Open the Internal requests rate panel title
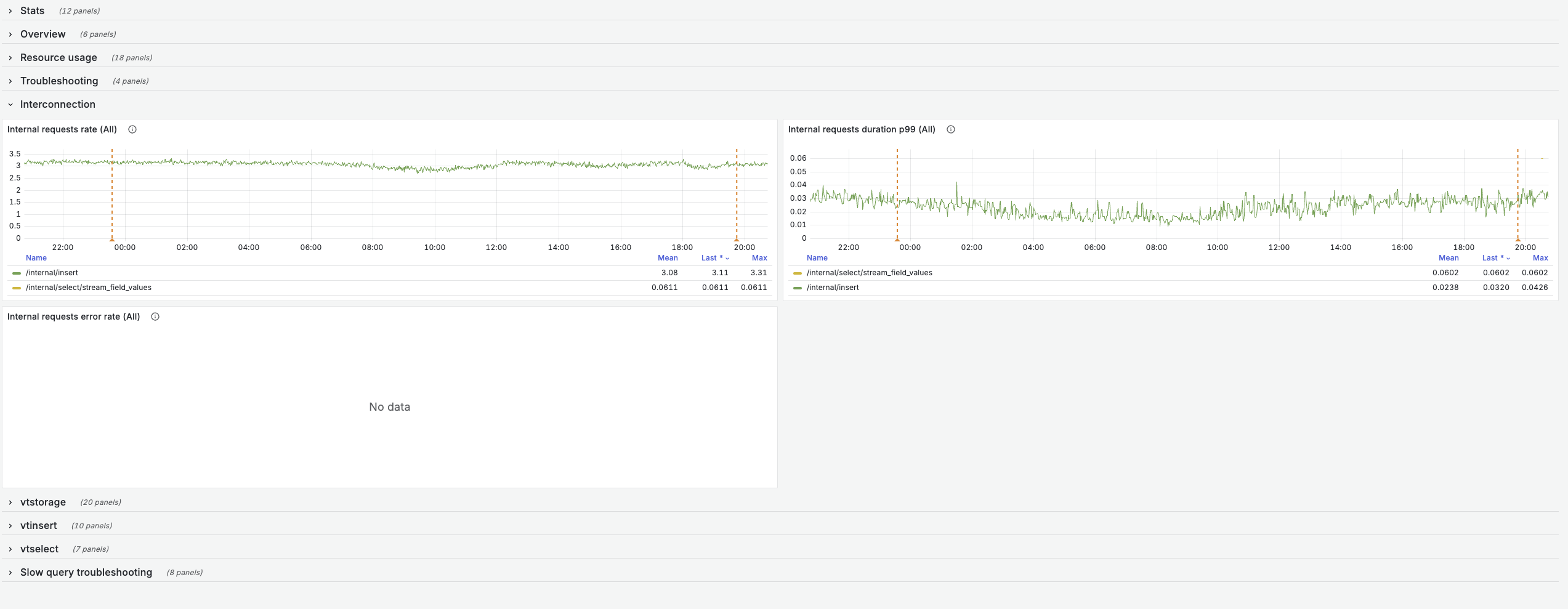 [62, 129]
